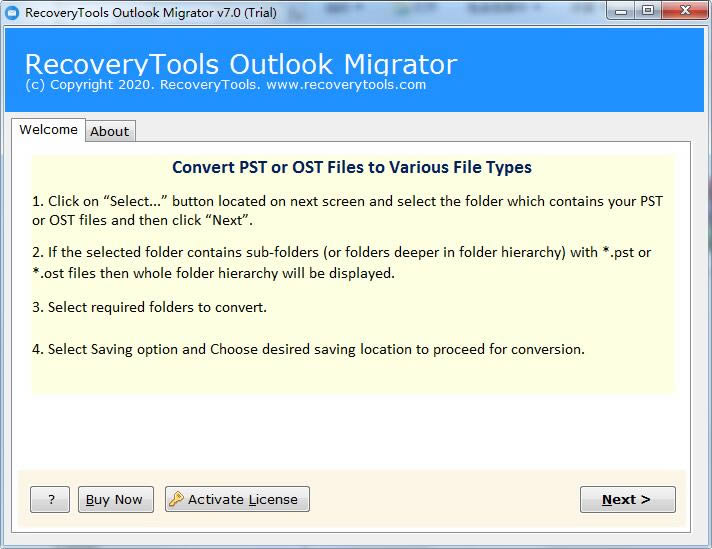Close the Outlook Migrator window
The width and height of the screenshot is (712, 549).
point(686,11)
